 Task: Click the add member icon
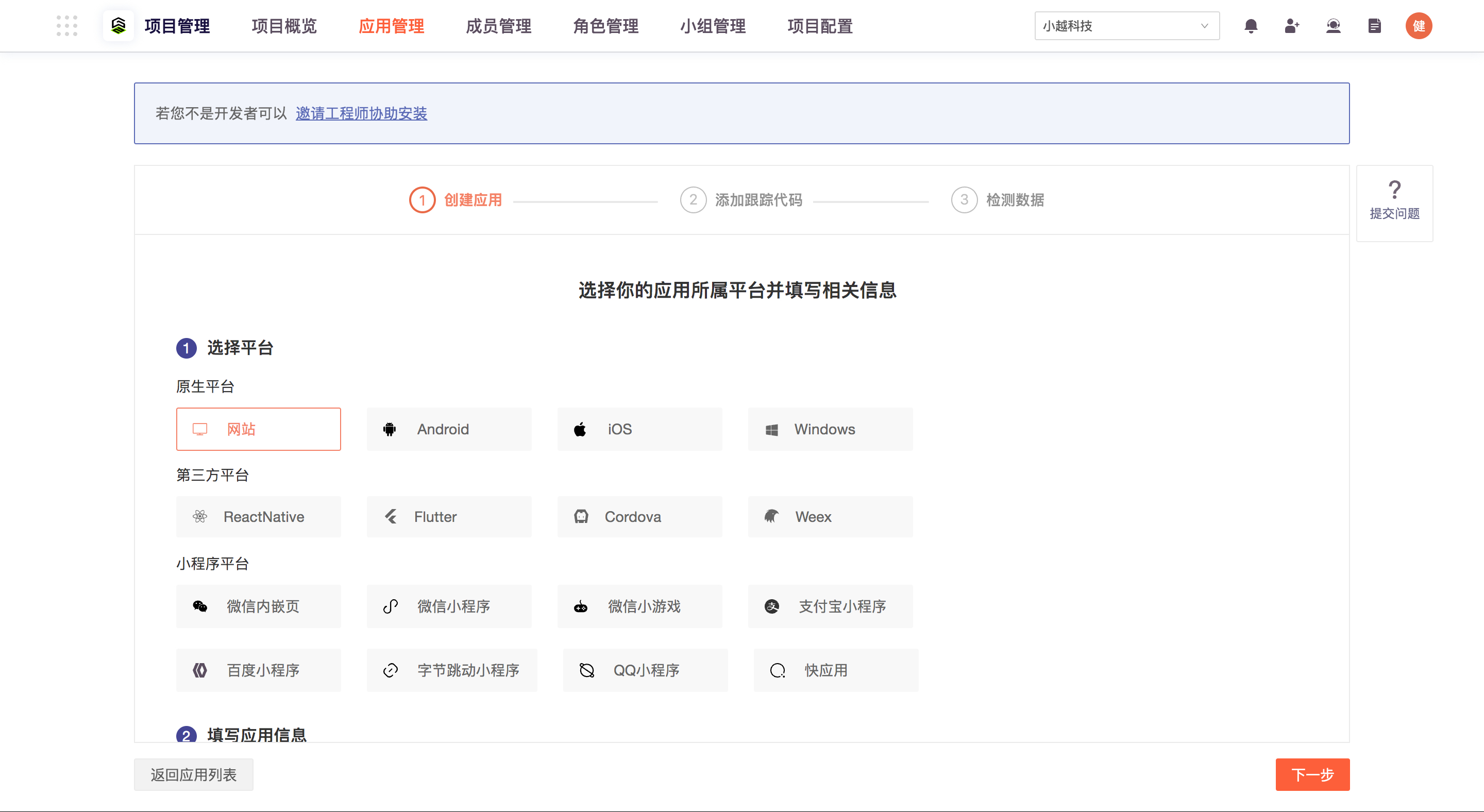click(1292, 26)
